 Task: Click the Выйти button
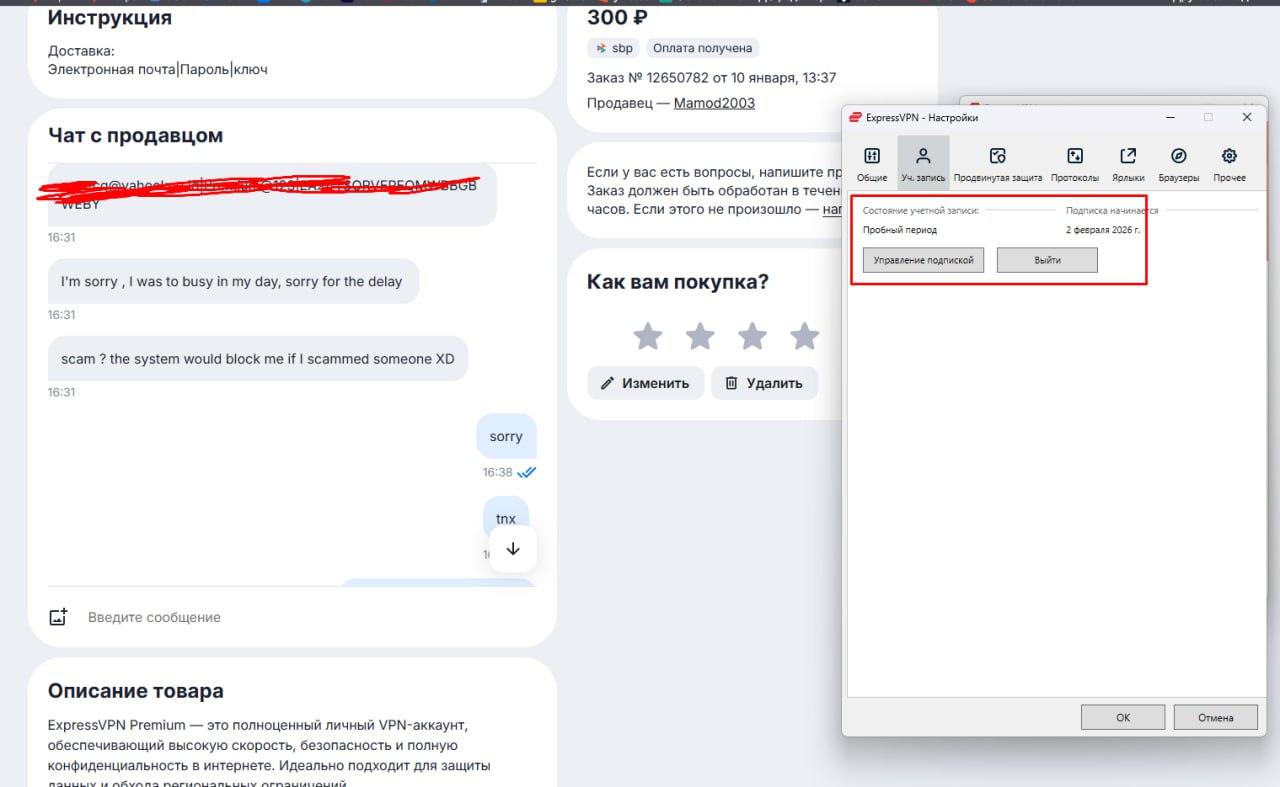pyautogui.click(x=1047, y=260)
